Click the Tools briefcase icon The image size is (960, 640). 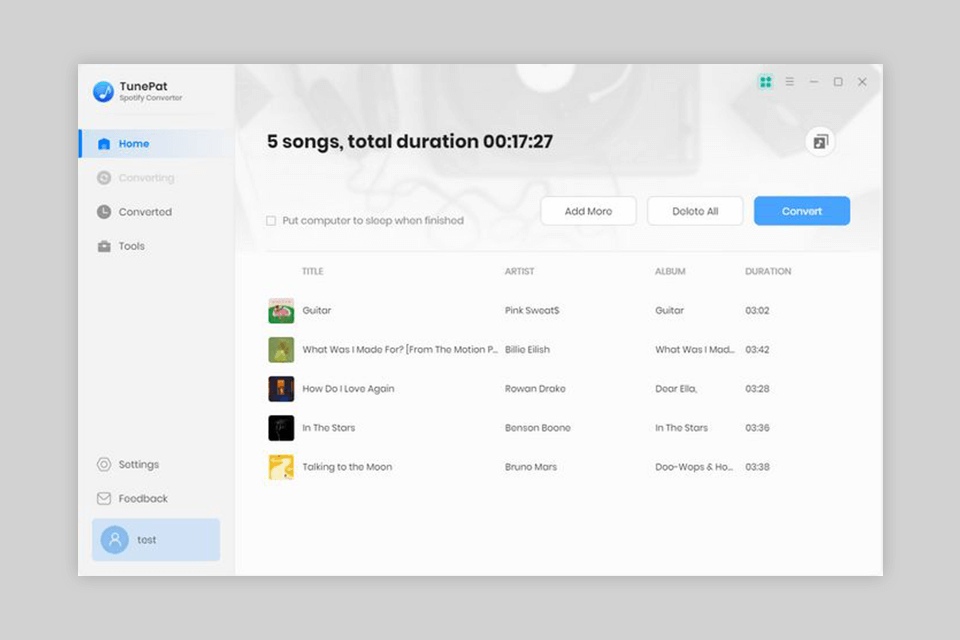104,246
